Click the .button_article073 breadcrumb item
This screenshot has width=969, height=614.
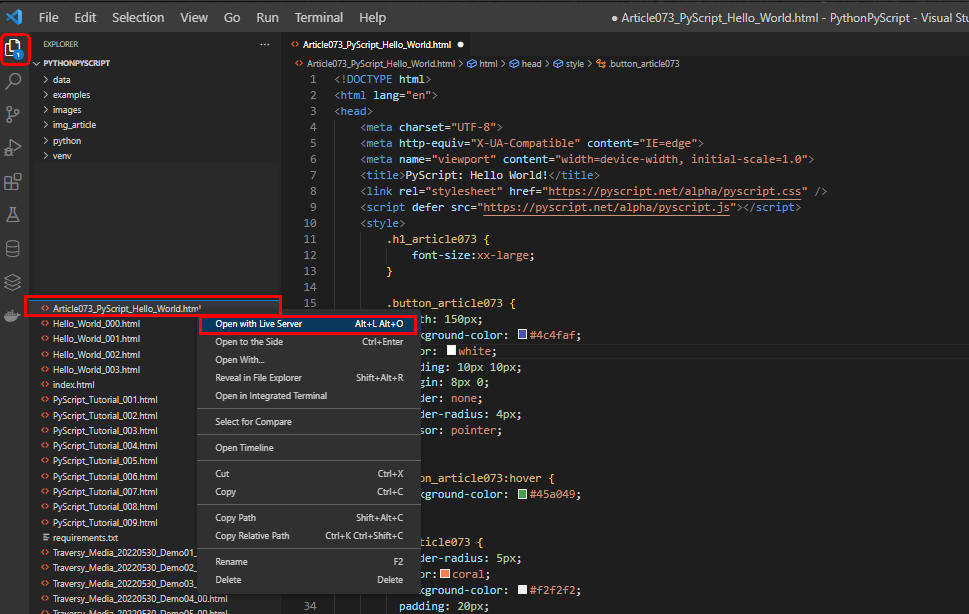pyautogui.click(x=638, y=64)
